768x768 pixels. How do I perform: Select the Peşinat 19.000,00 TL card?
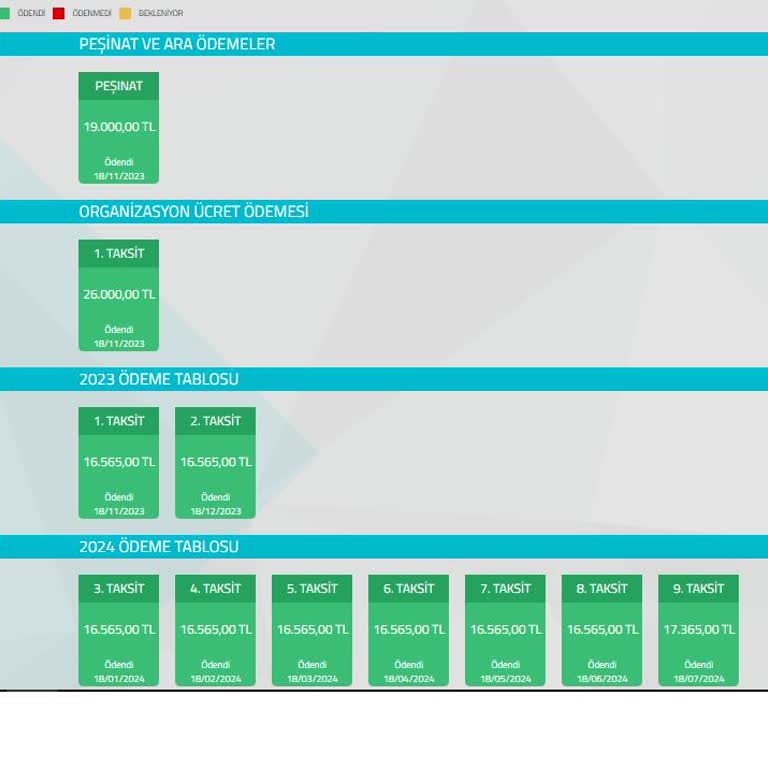click(119, 128)
